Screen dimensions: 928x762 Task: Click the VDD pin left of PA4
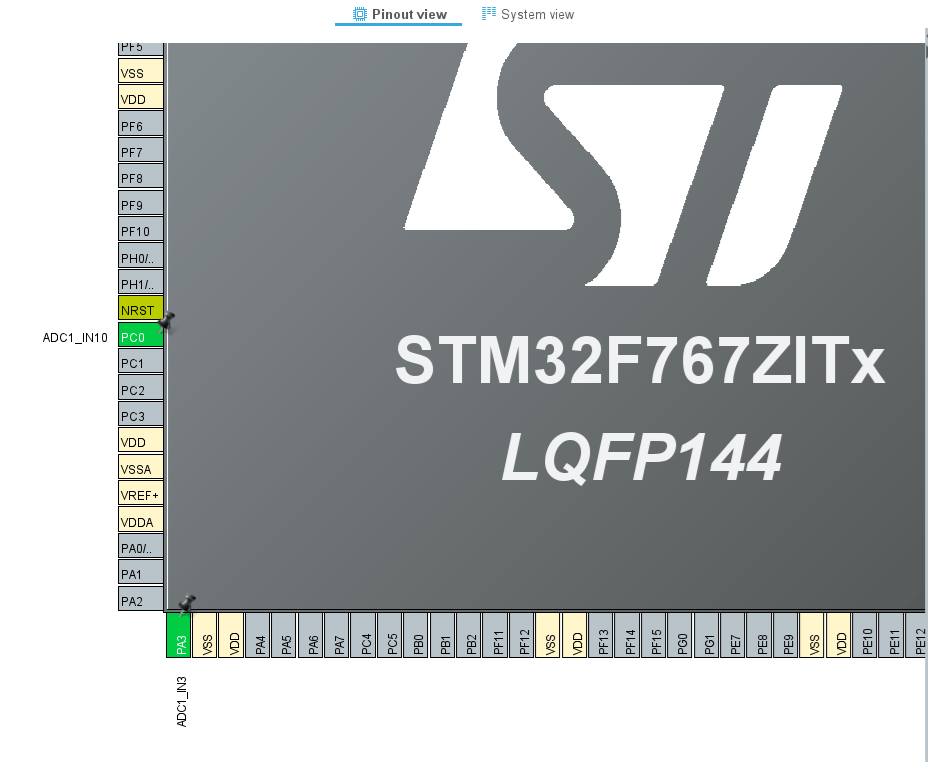tap(231, 635)
